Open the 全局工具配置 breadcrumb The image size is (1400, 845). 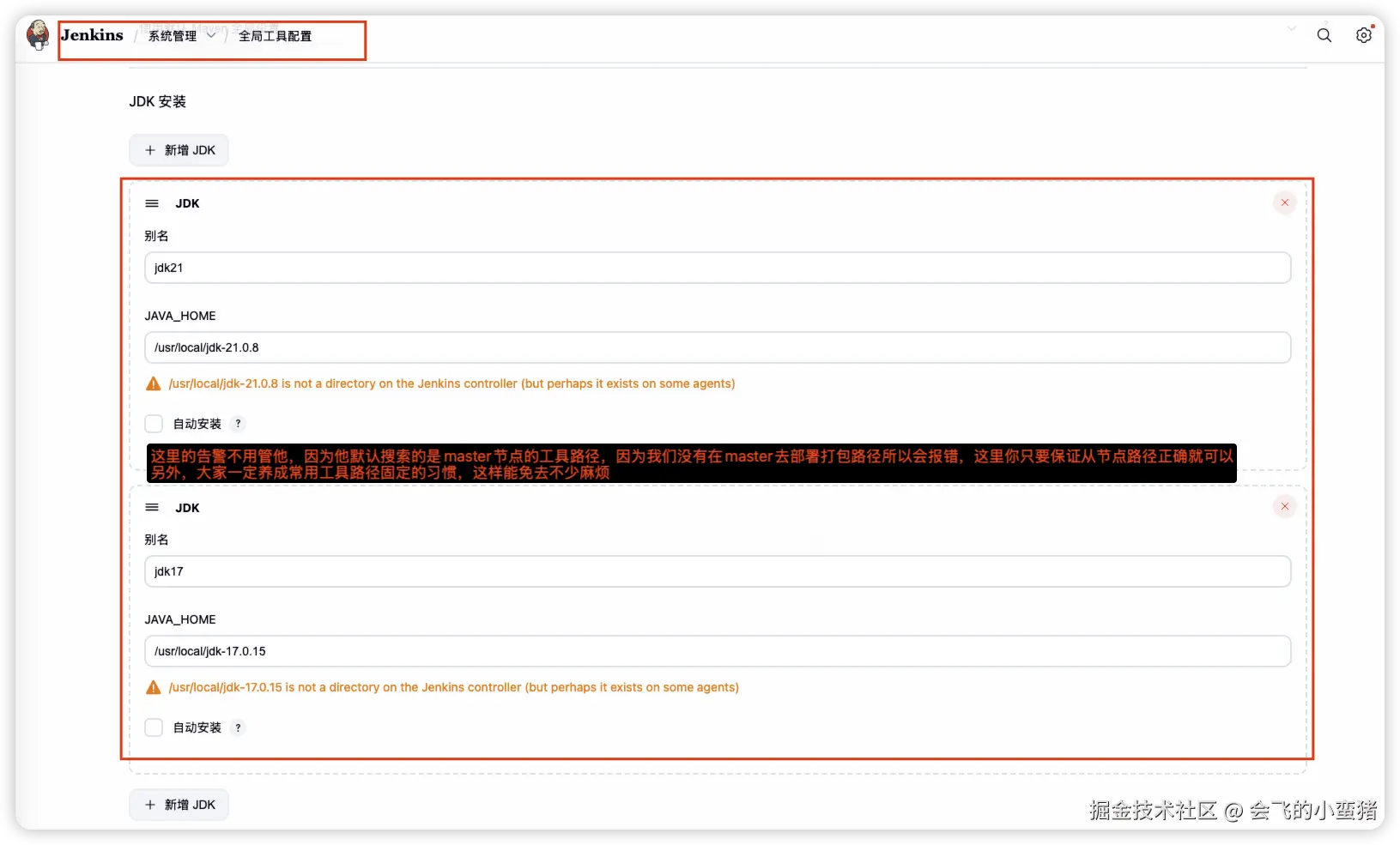[276, 36]
